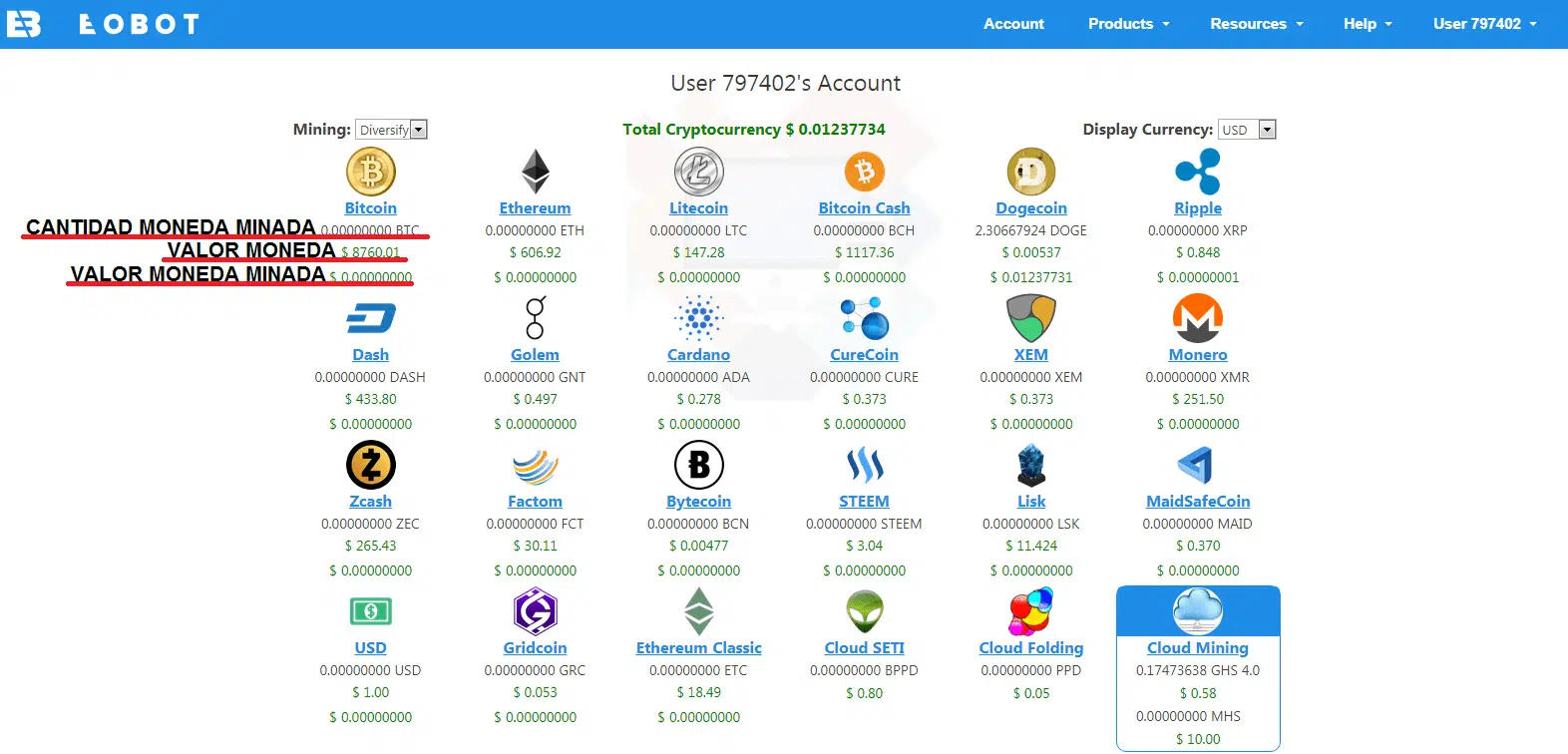The width and height of the screenshot is (1568, 754).
Task: Open the Factom link
Action: tap(536, 502)
